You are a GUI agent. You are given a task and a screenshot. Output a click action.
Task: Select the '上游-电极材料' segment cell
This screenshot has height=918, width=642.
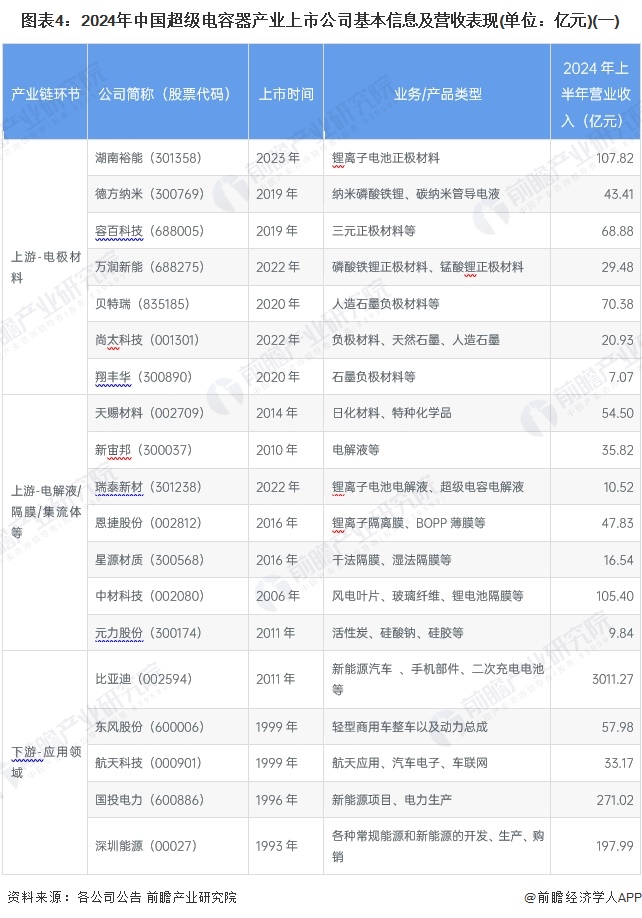(x=46, y=267)
